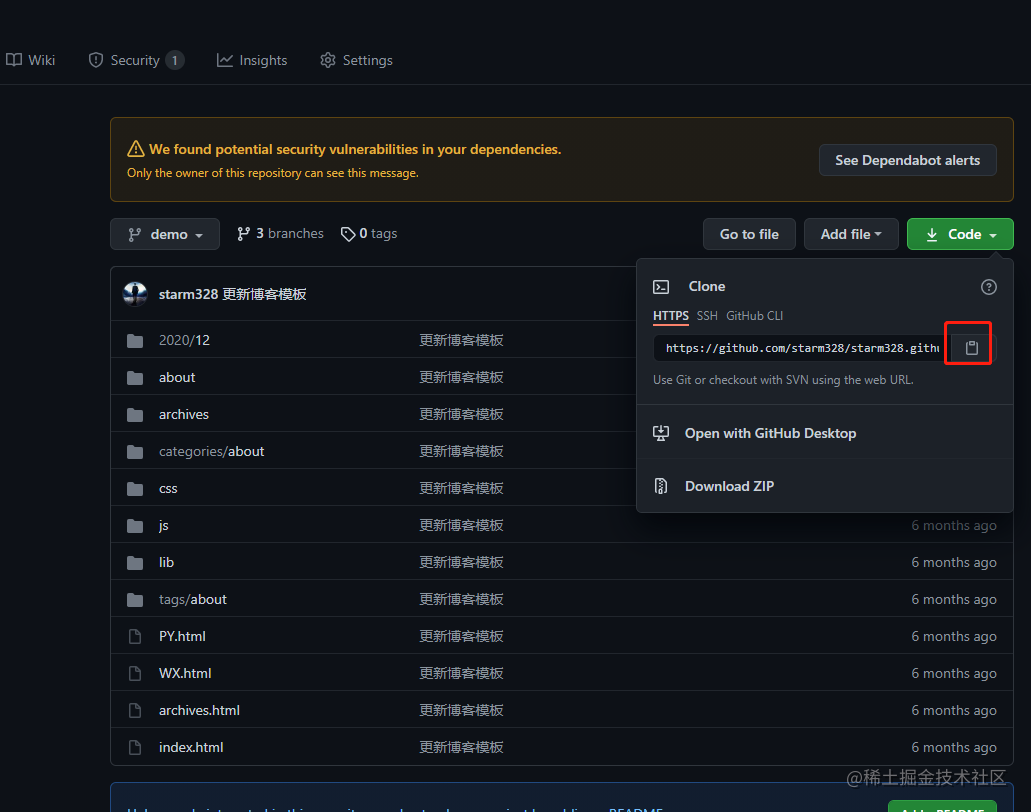View the 3 branches link

[x=280, y=233]
